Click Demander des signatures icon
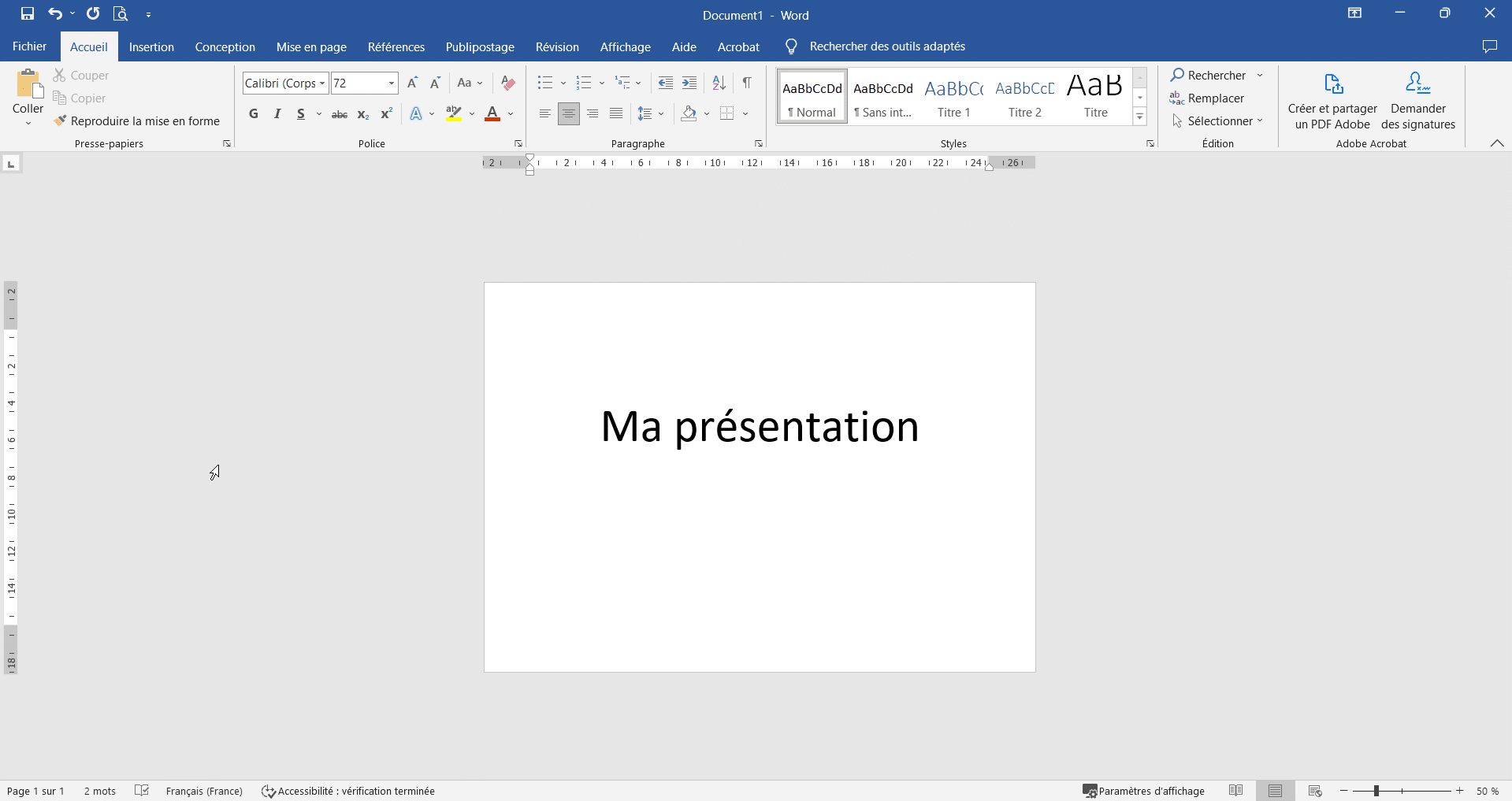Screen dimensions: 1512x801 [1418, 83]
